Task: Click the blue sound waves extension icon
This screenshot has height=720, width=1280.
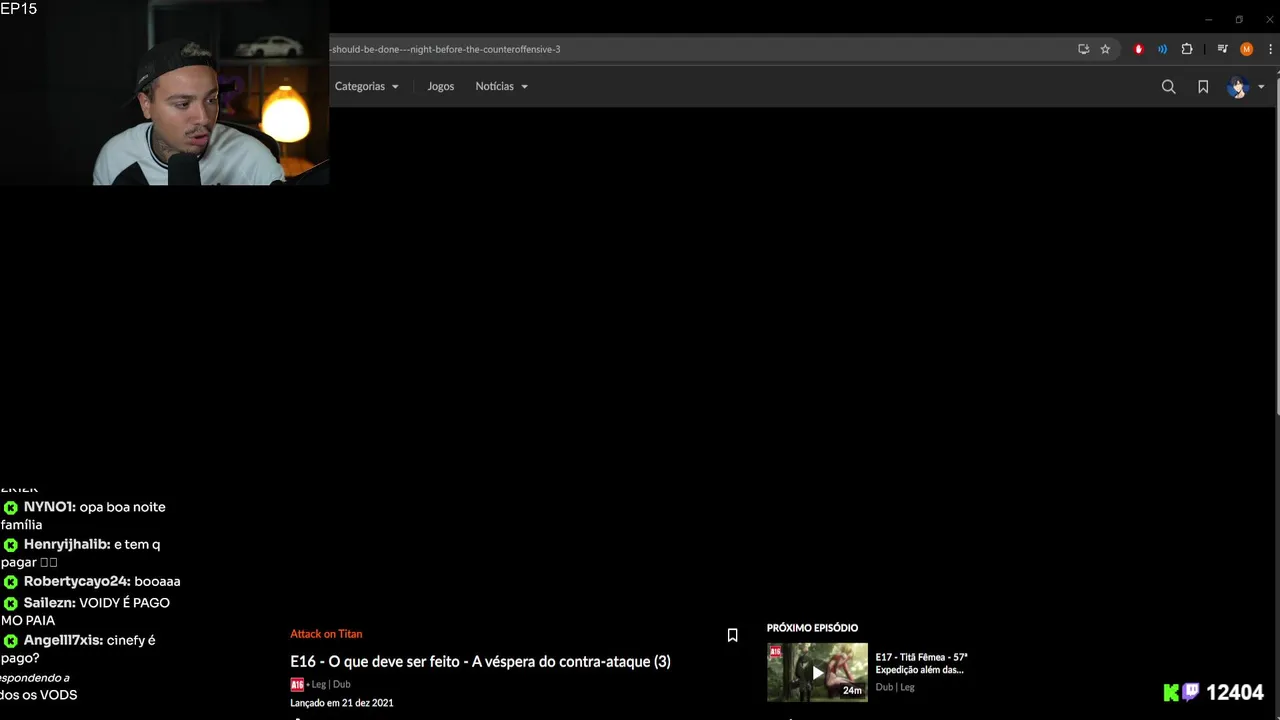Action: [1162, 49]
